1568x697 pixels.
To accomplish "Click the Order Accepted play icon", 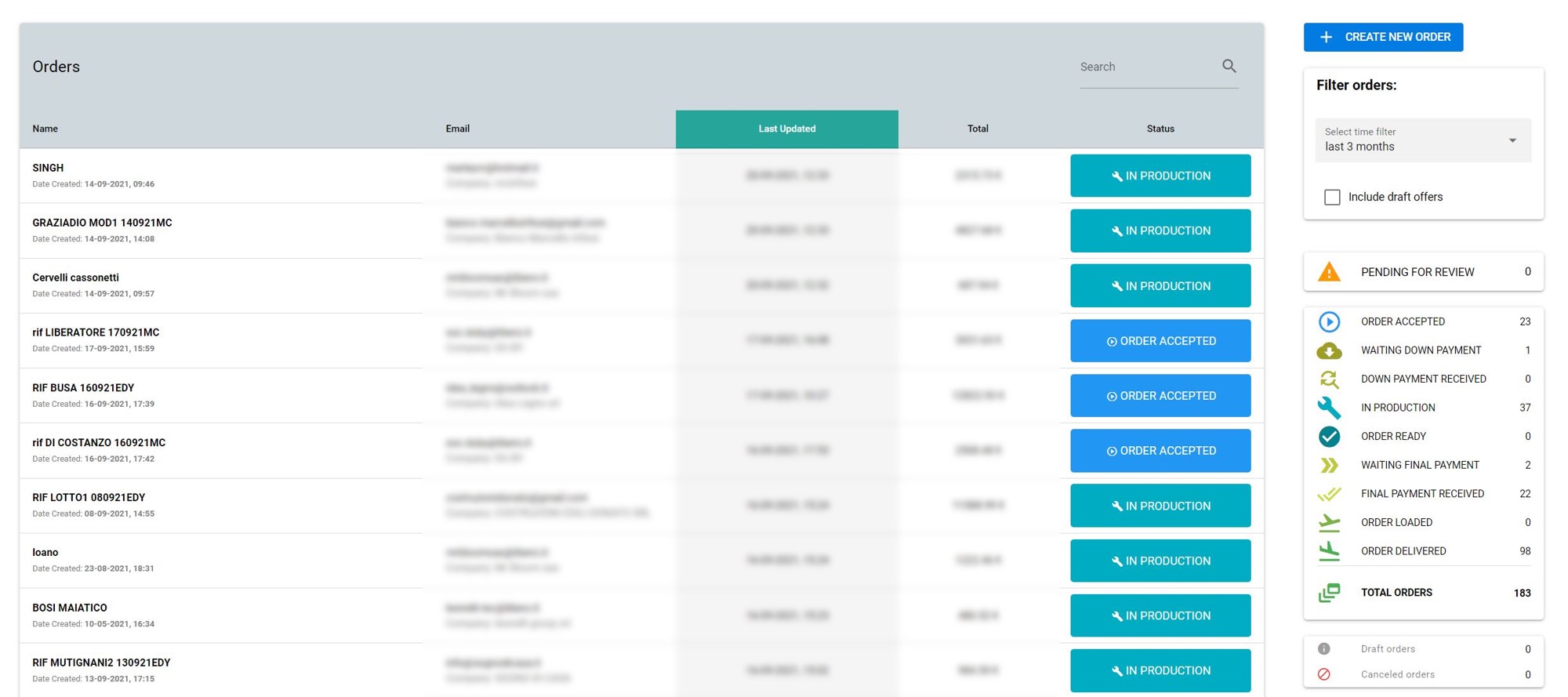I will 1329,321.
